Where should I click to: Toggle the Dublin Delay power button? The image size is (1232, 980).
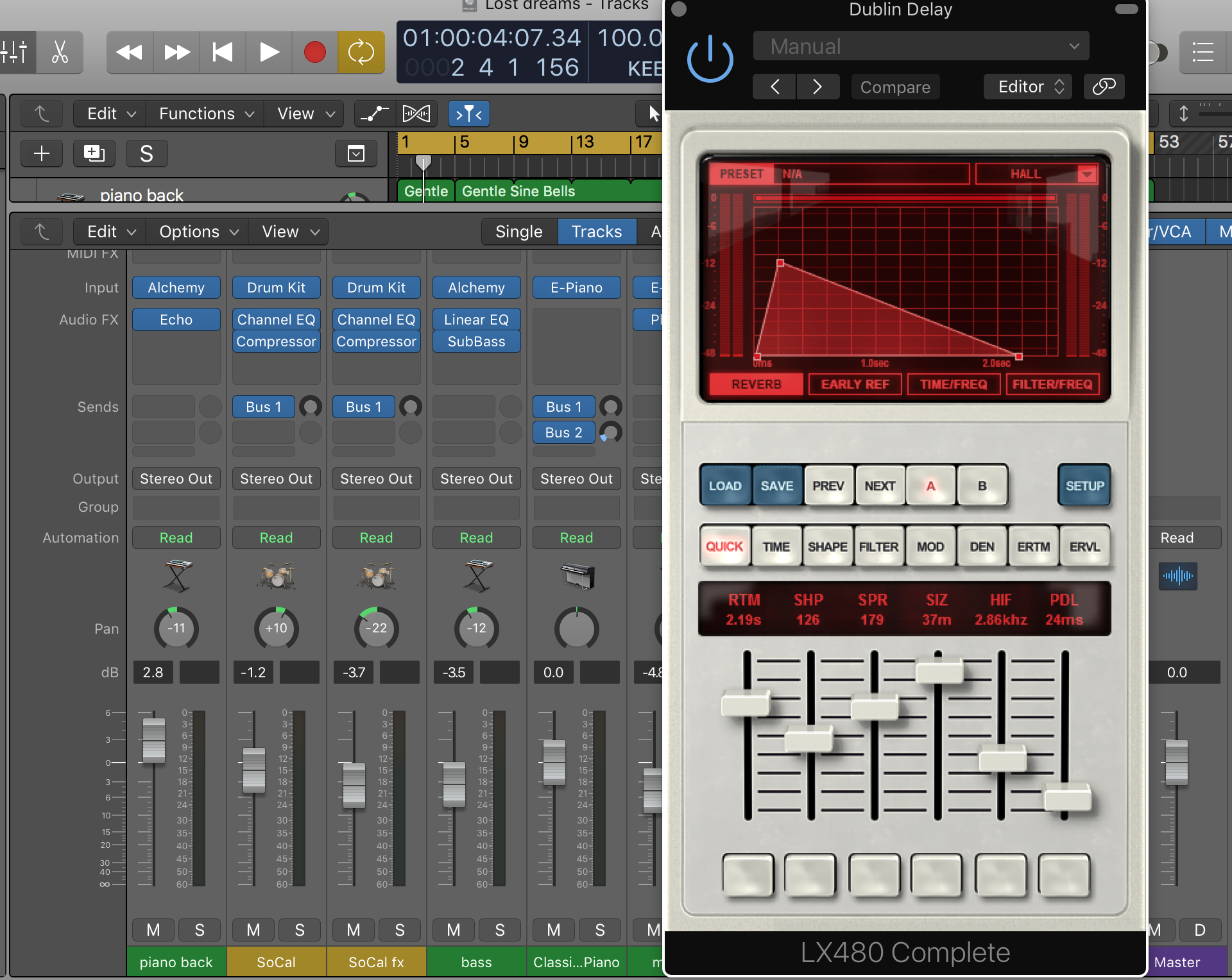[710, 60]
